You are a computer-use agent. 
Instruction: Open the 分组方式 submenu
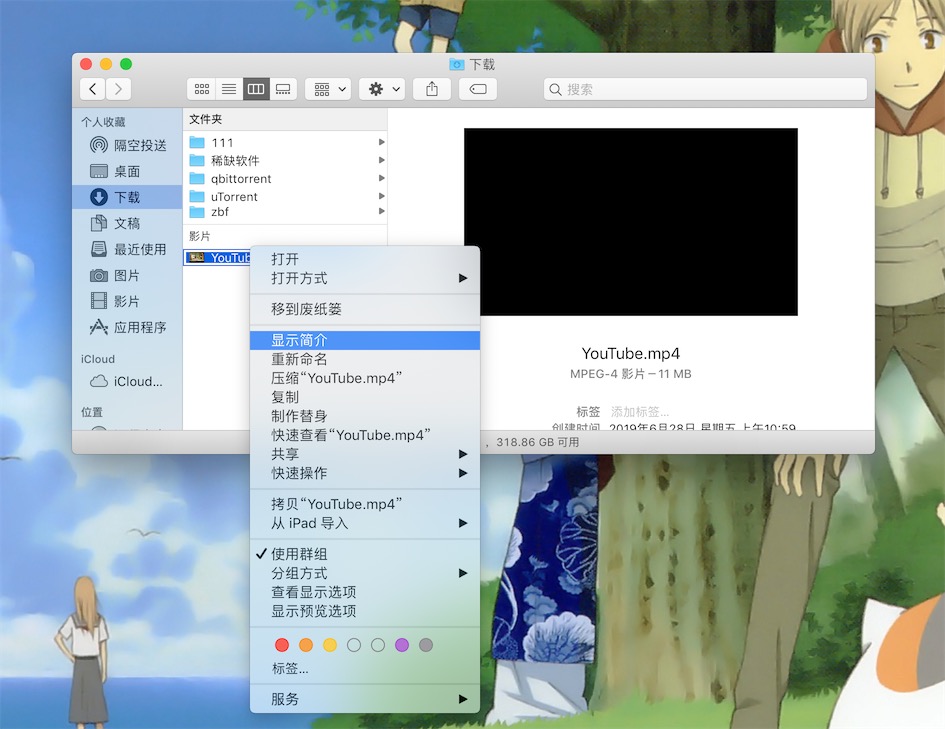(x=365, y=573)
